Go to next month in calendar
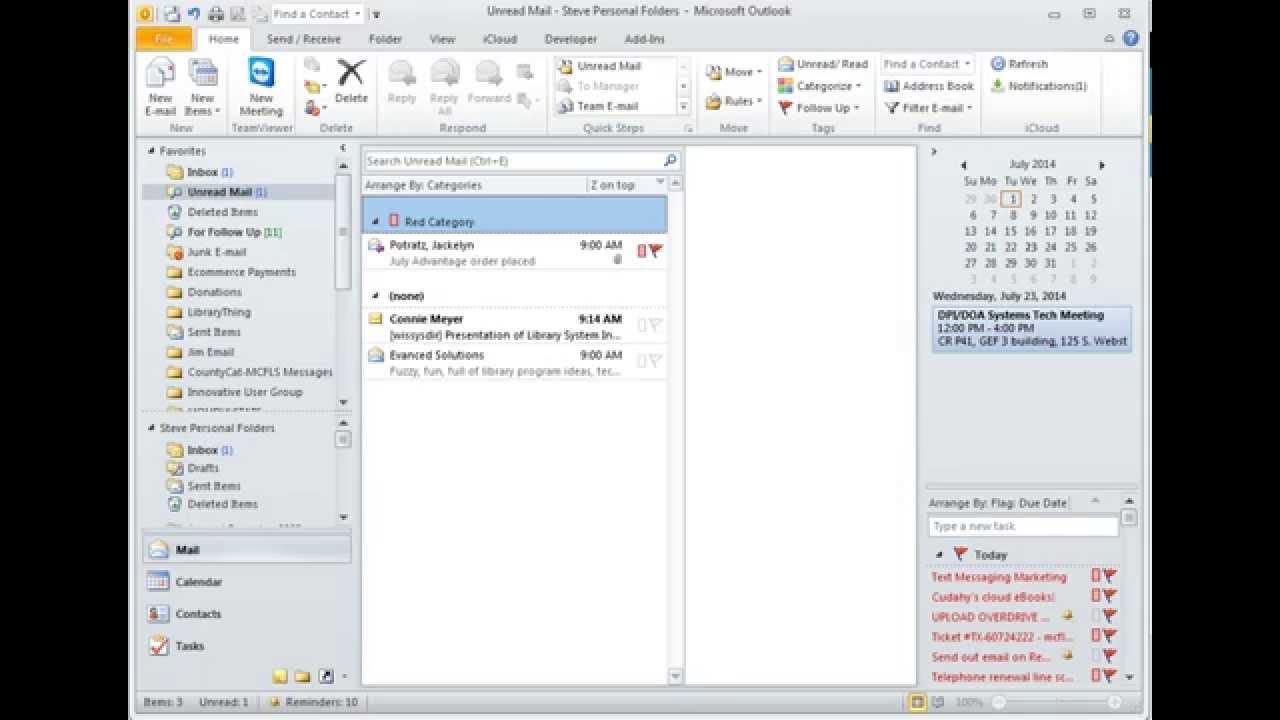Image resolution: width=1280 pixels, height=720 pixels. (1102, 165)
